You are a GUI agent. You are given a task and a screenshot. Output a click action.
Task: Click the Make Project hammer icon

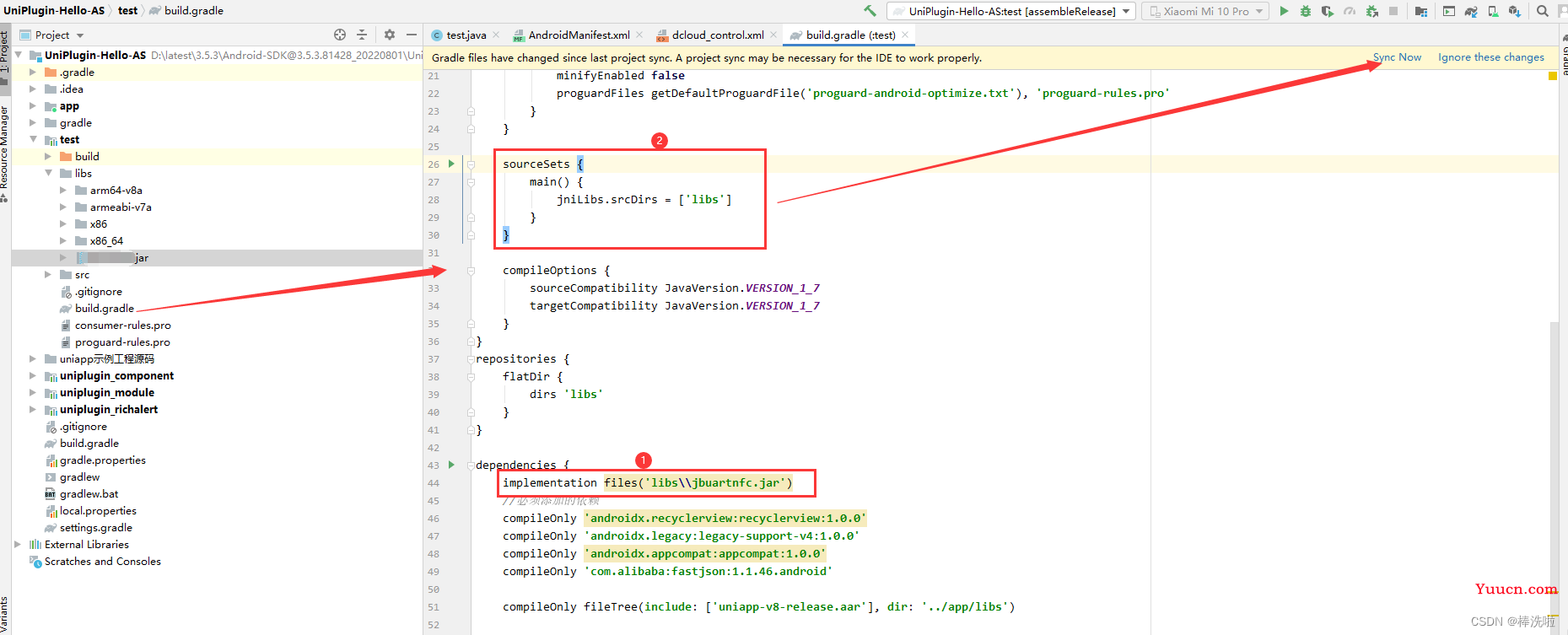[x=870, y=11]
